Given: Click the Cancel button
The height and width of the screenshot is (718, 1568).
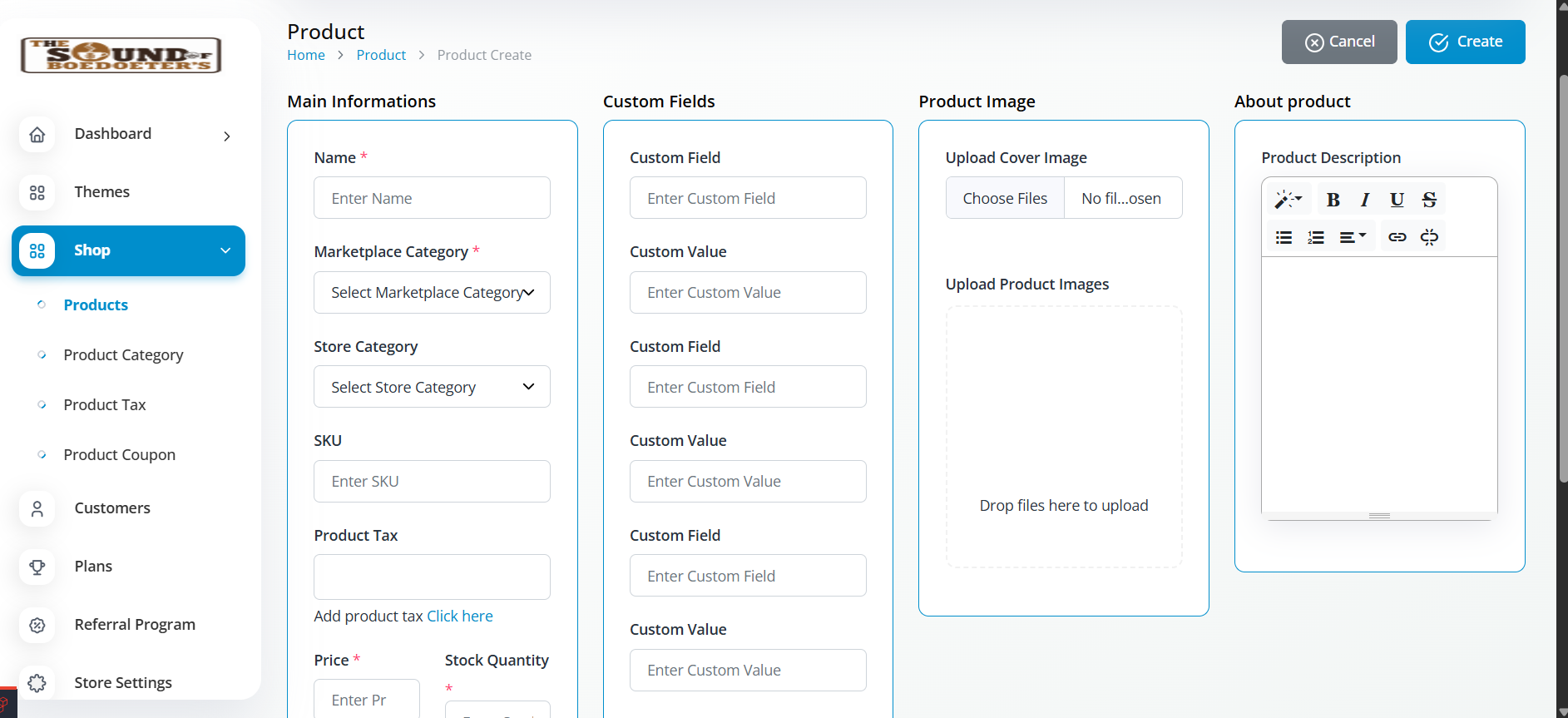Looking at the screenshot, I should (1339, 42).
